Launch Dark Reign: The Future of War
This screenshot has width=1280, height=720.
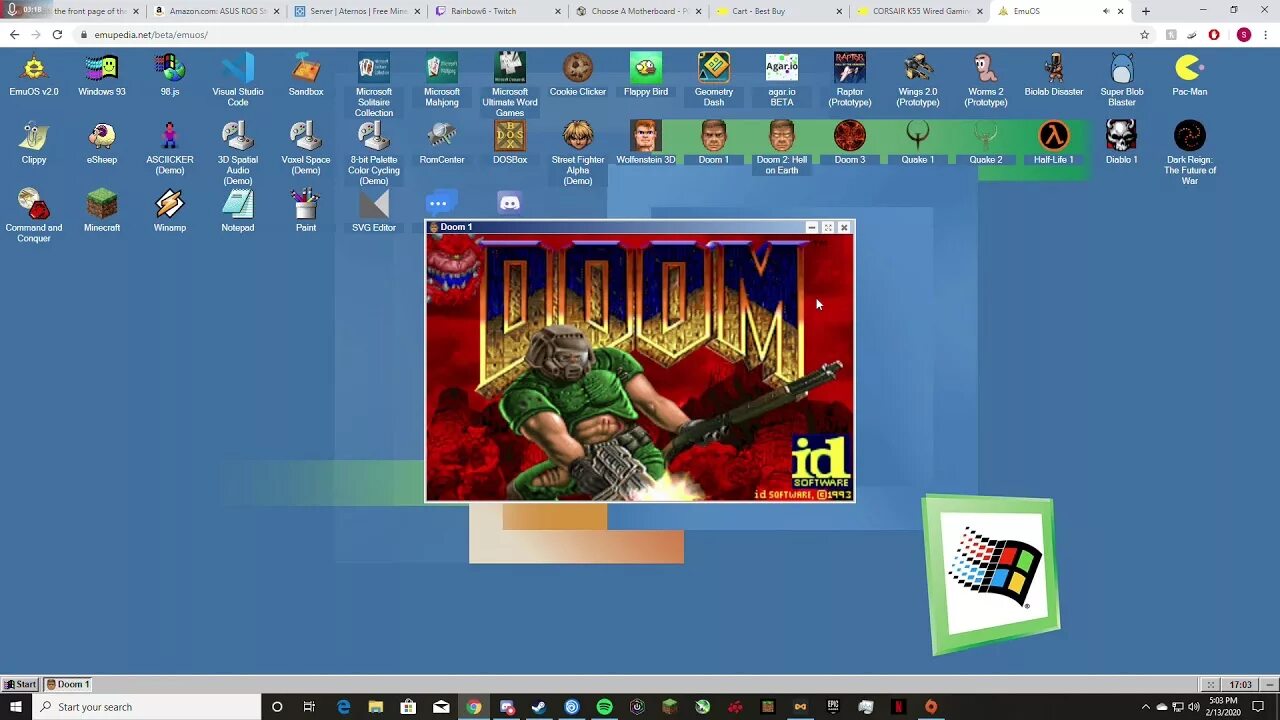pos(1190,153)
